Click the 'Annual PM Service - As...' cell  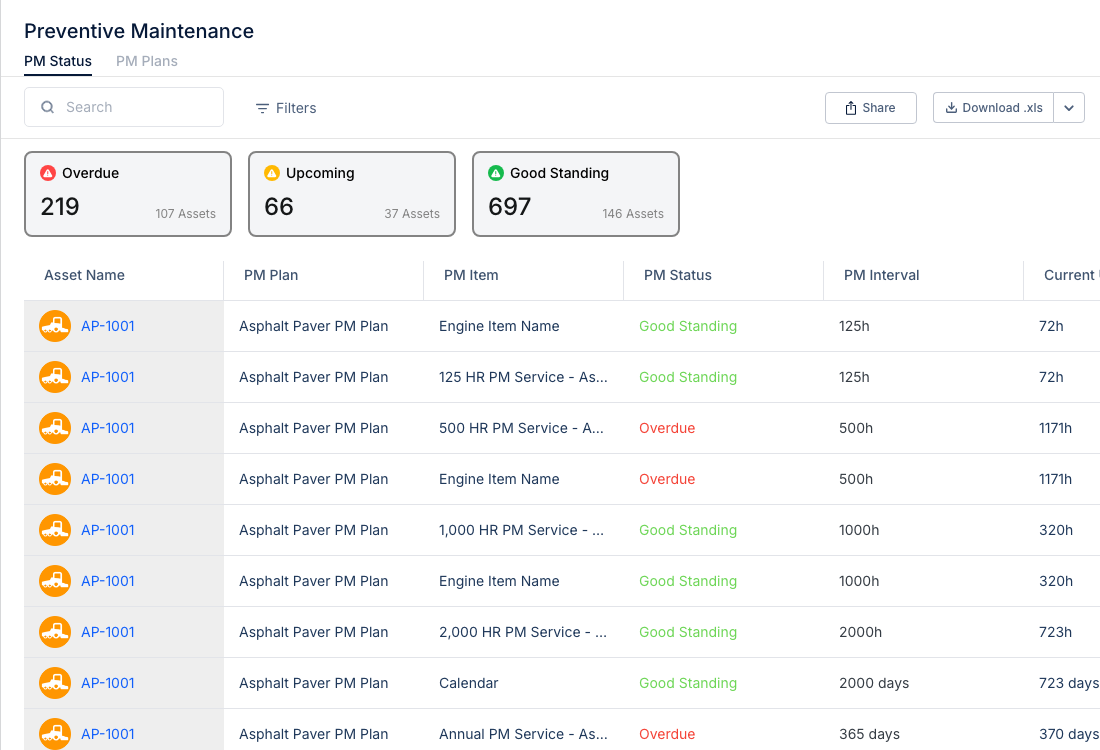click(523, 734)
